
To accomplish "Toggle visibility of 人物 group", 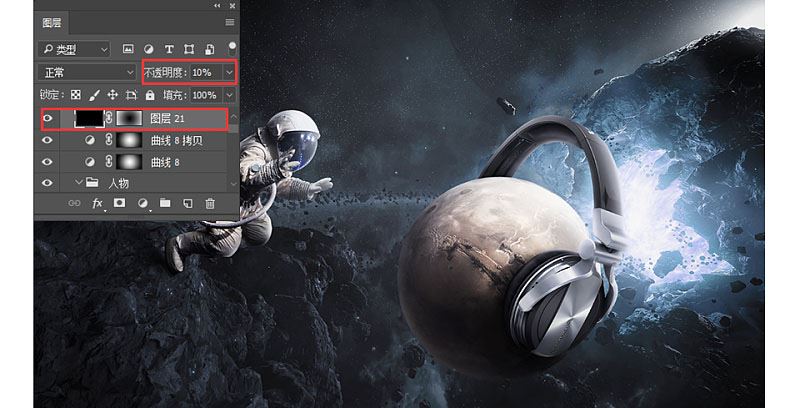I will click(47, 183).
